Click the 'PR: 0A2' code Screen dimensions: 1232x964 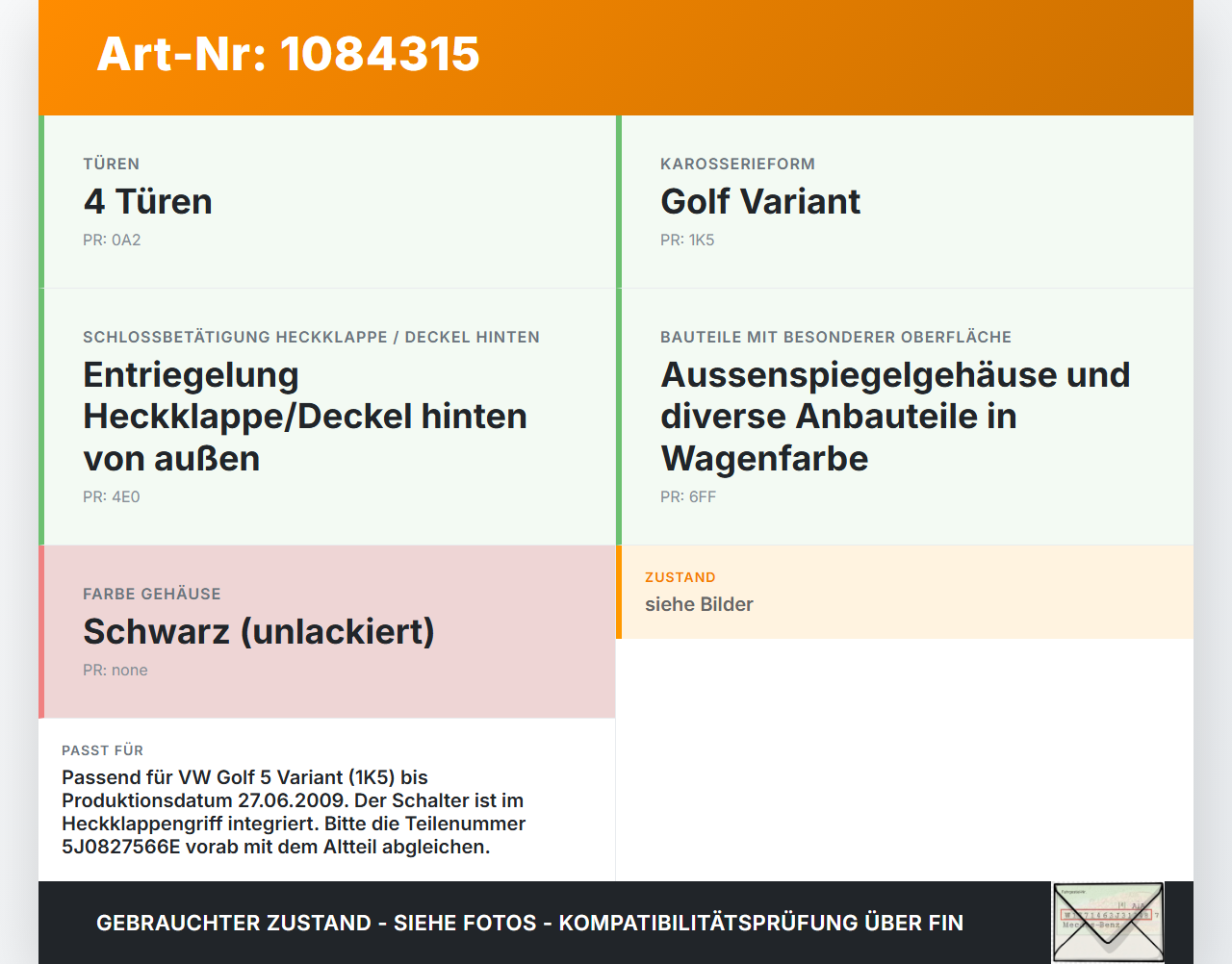point(112,240)
